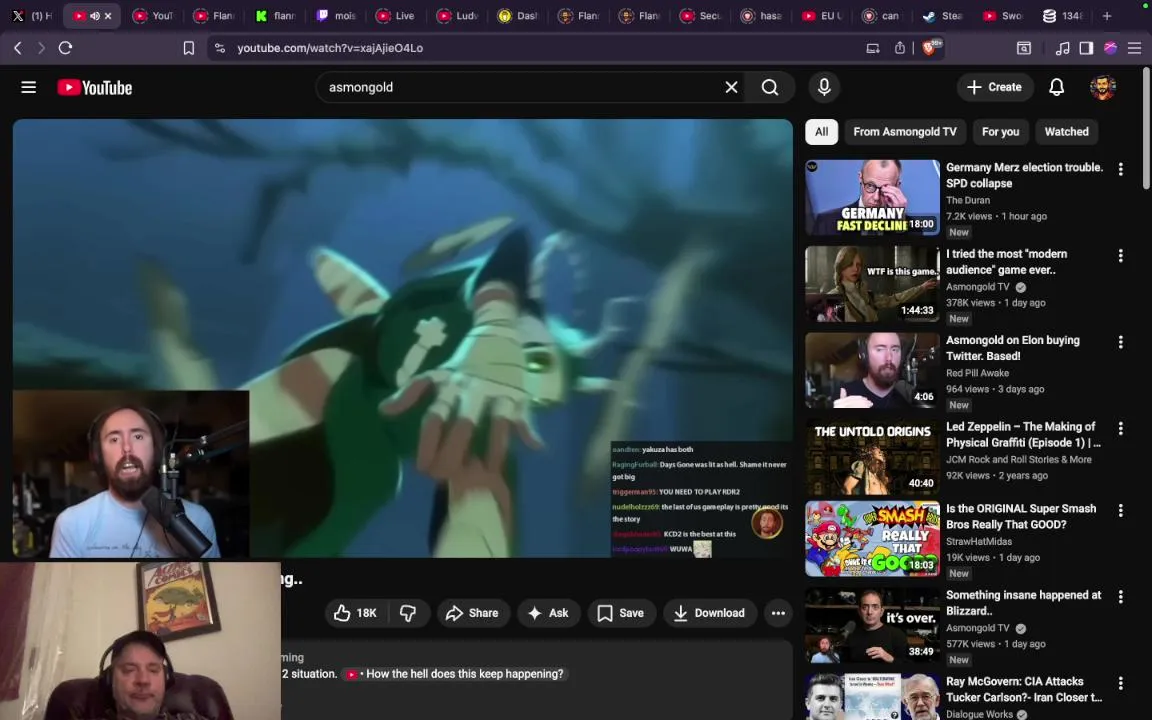The width and height of the screenshot is (1152, 720).
Task: Open Asmongold on Elon 4:06 thumbnail
Action: (872, 370)
